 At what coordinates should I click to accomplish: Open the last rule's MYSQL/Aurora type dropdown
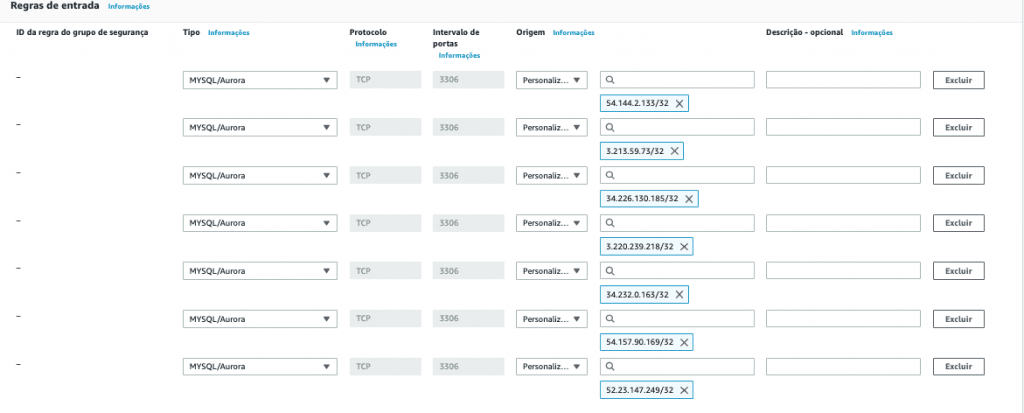(260, 367)
